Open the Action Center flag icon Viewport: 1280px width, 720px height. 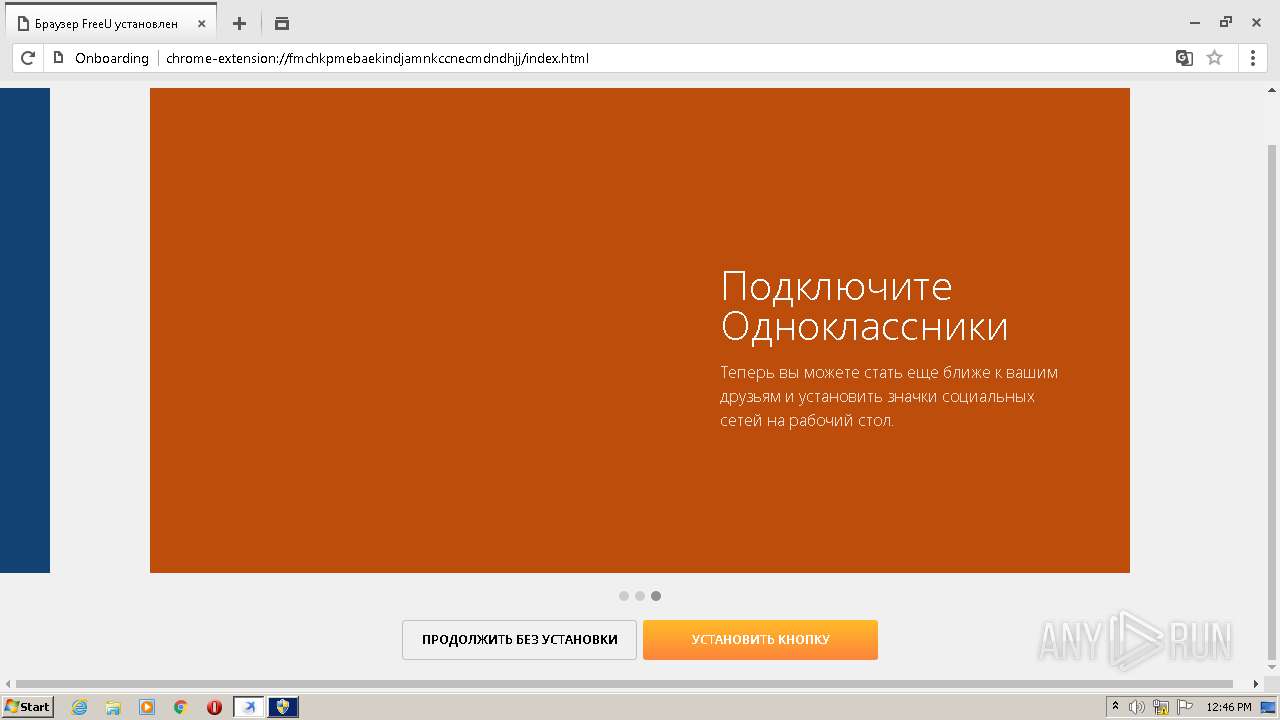[1185, 707]
